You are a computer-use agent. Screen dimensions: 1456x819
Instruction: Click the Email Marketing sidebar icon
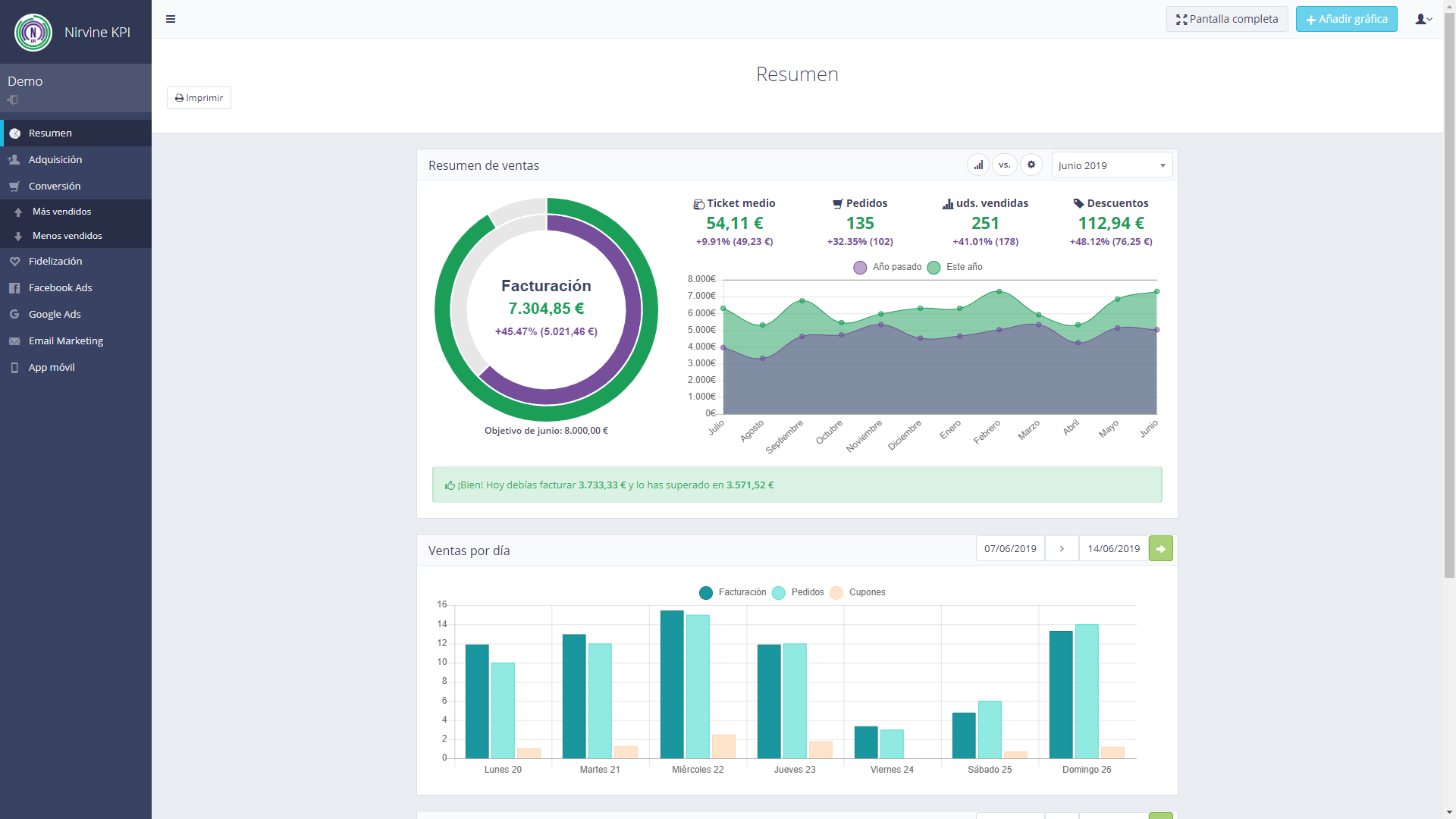(14, 340)
